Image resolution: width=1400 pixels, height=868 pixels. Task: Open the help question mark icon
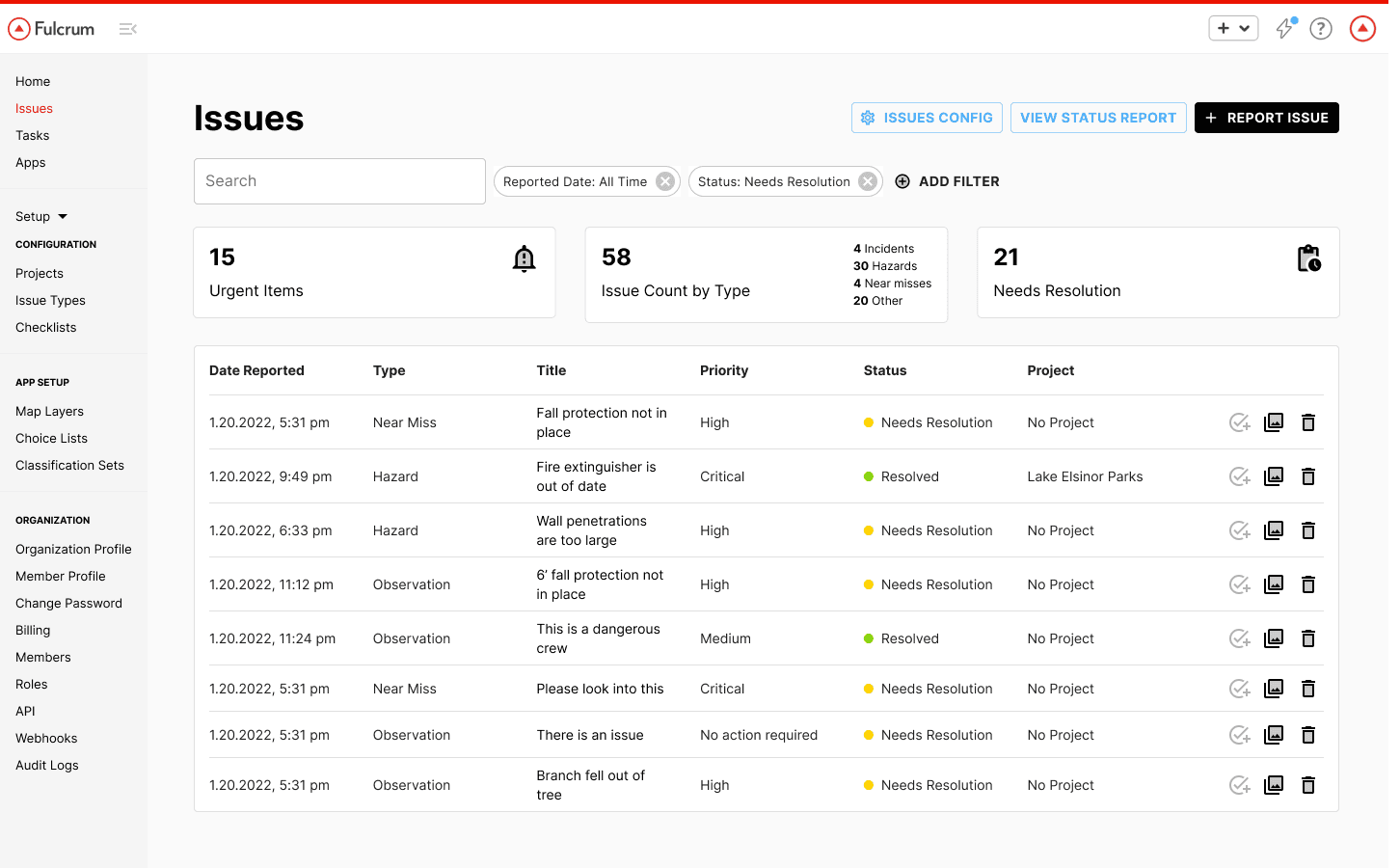(x=1321, y=29)
